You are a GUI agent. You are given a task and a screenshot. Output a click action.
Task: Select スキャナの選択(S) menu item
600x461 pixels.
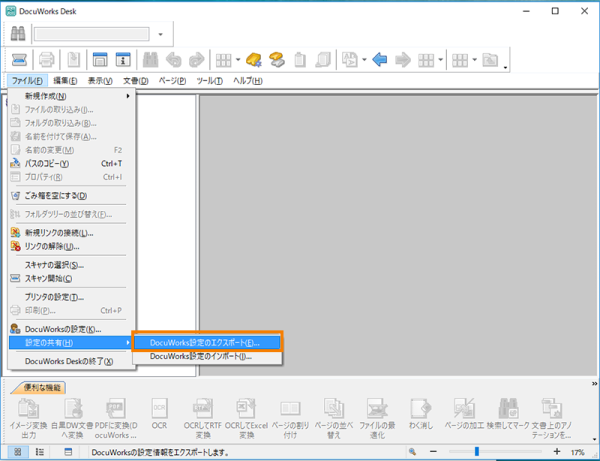coord(71,265)
